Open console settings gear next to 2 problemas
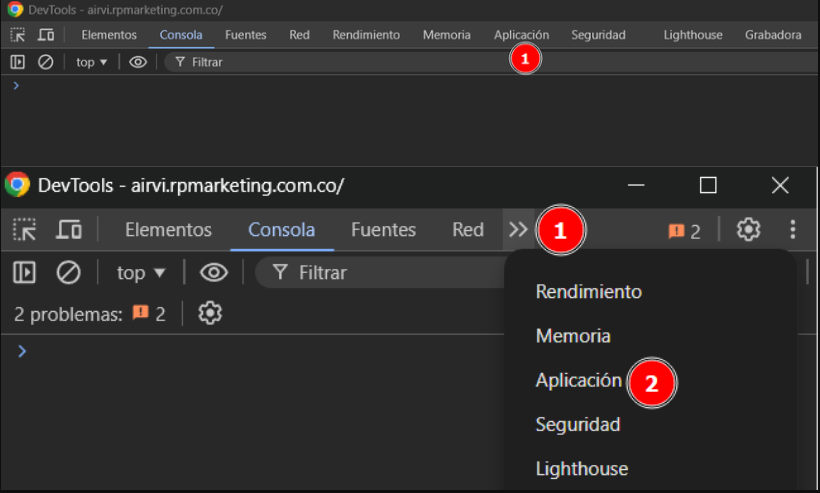 pos(209,314)
